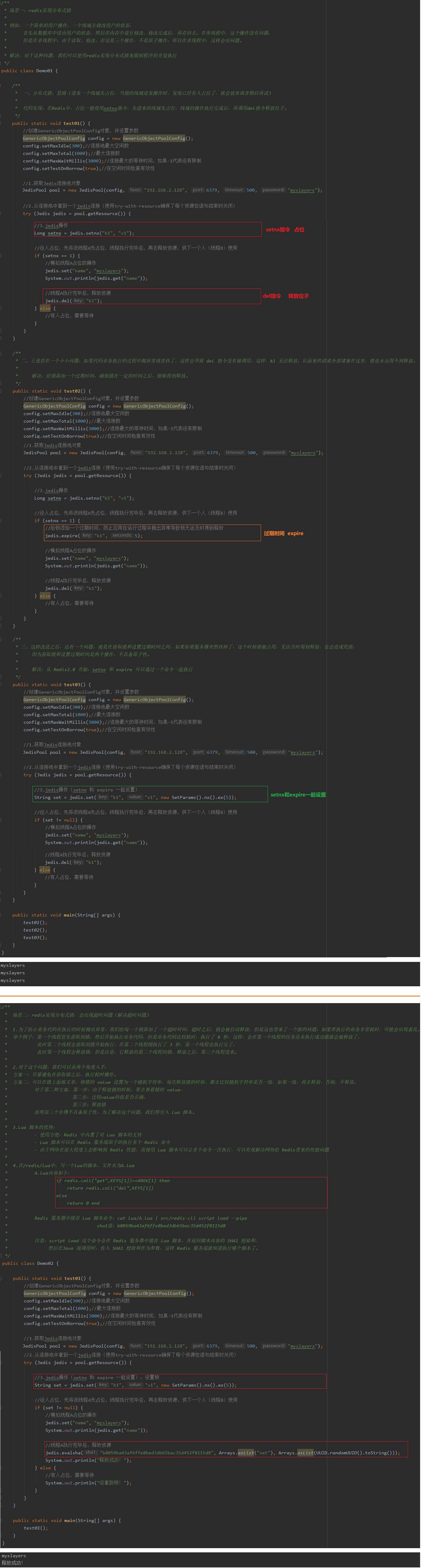Click the Demo01 class name
421x1568 pixels.
click(44, 71)
